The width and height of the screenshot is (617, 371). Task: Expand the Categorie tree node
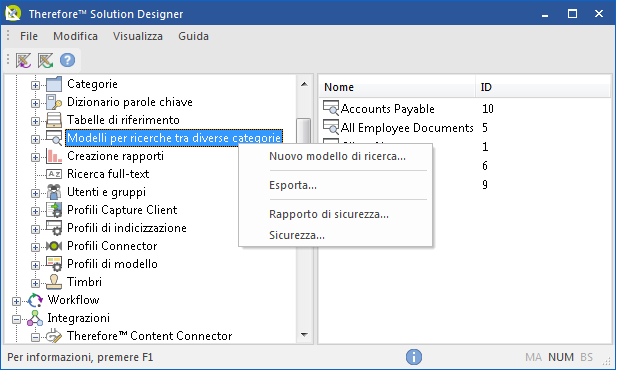35,85
